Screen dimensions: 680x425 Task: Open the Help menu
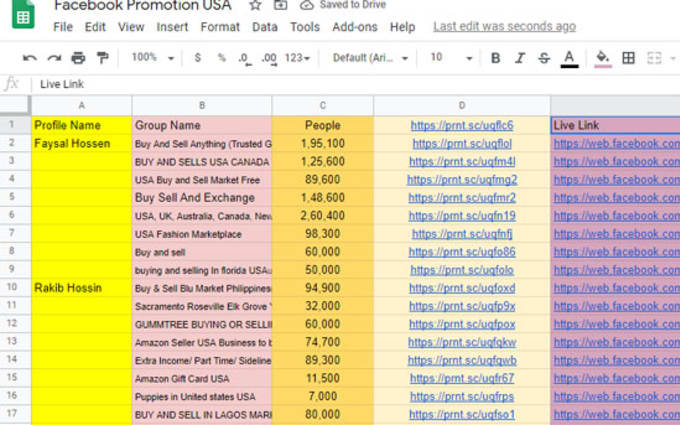(x=402, y=27)
